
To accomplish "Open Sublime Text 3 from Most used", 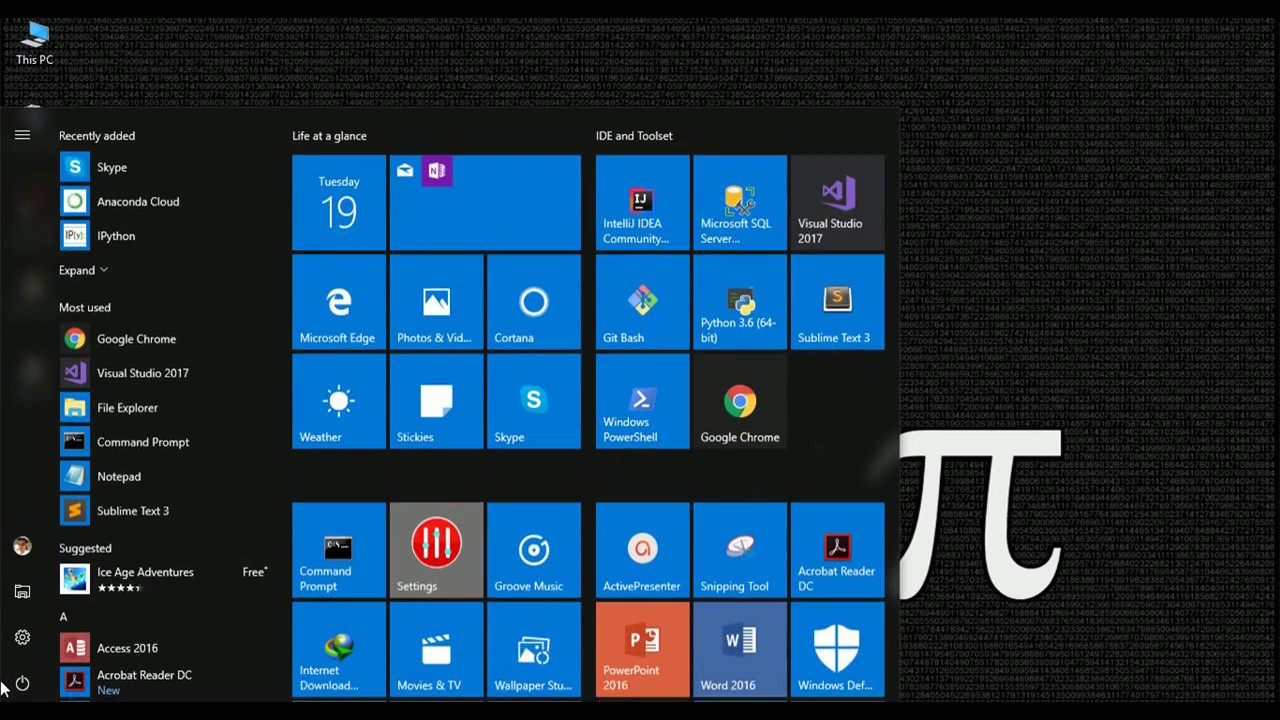I will 164,511.
